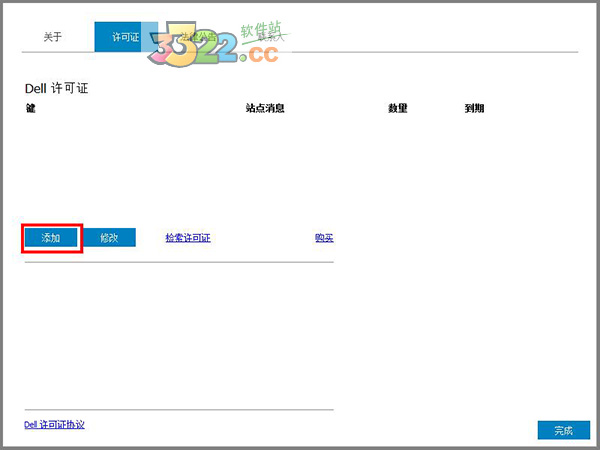Viewport: 600px width, 450px height.
Task: Switch to the 关于 tab
Action: pos(52,37)
